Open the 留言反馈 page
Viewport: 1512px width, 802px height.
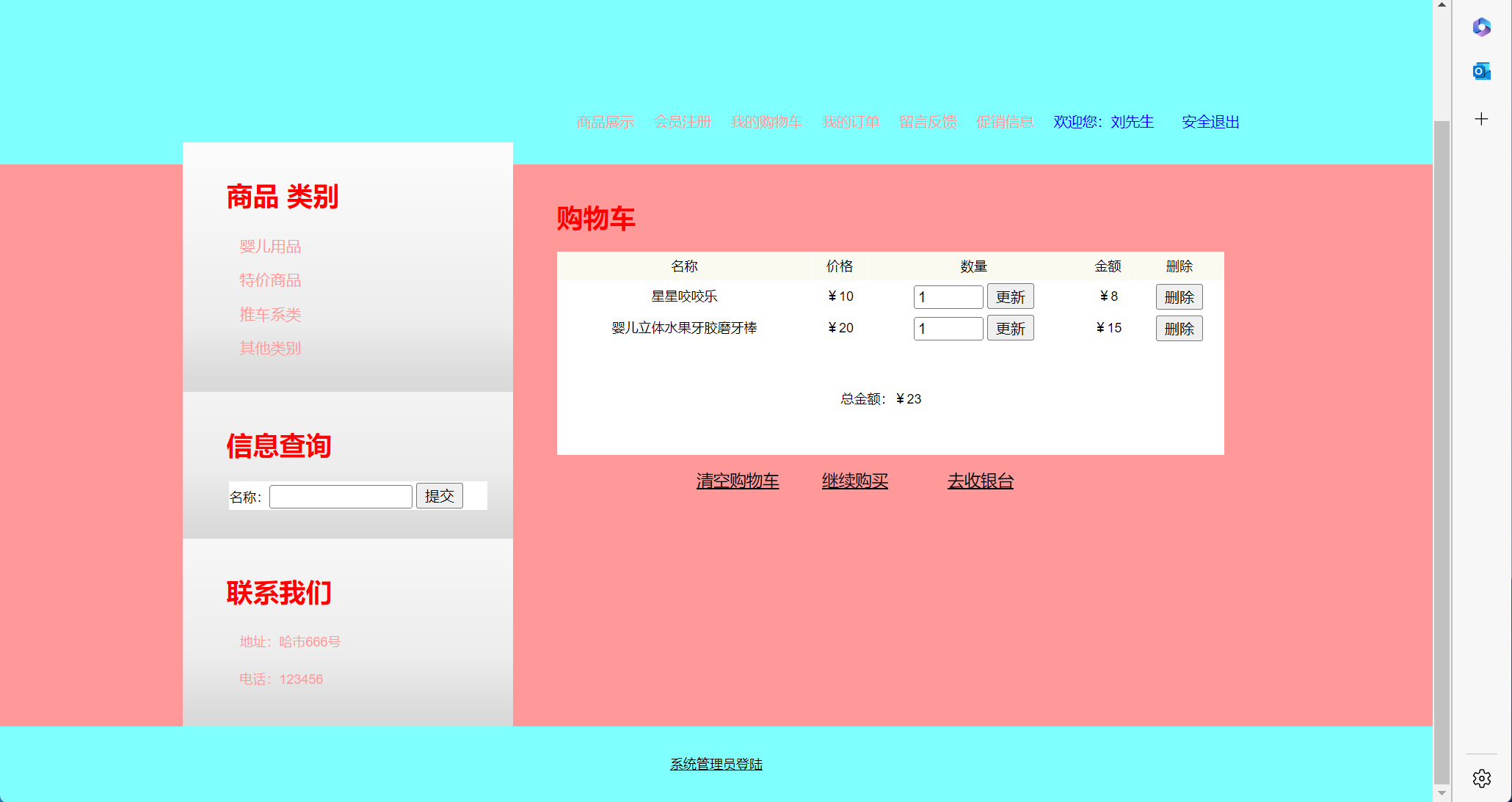point(927,122)
